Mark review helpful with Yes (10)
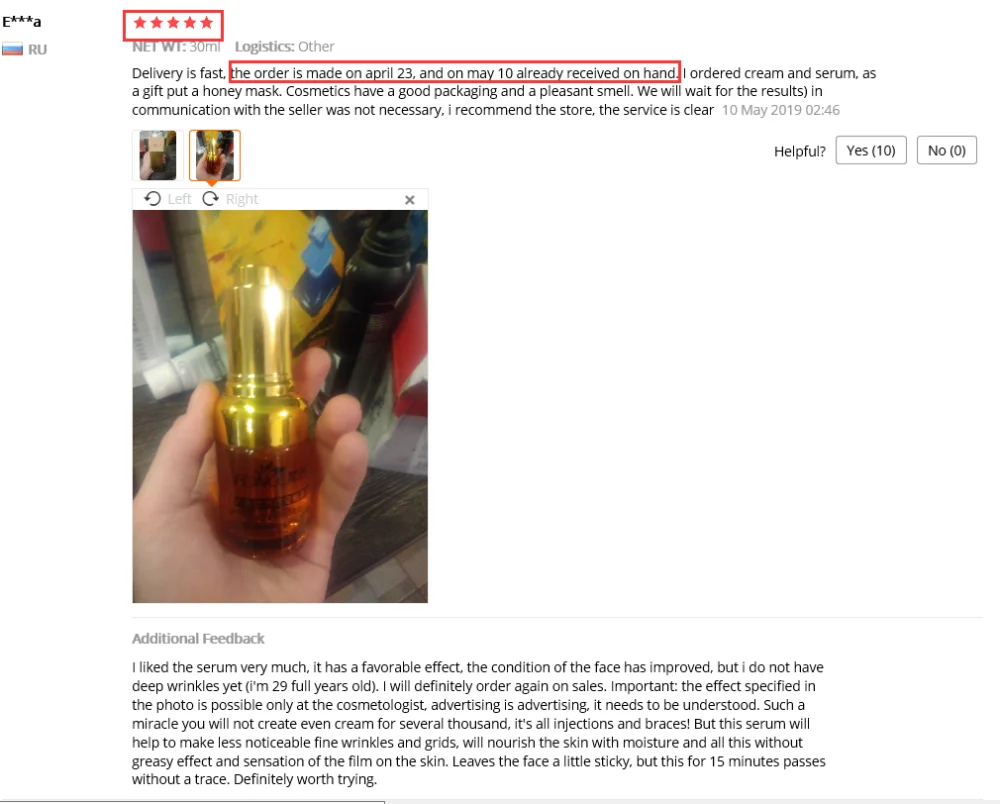Viewport: 1000px width, 804px height. click(871, 150)
